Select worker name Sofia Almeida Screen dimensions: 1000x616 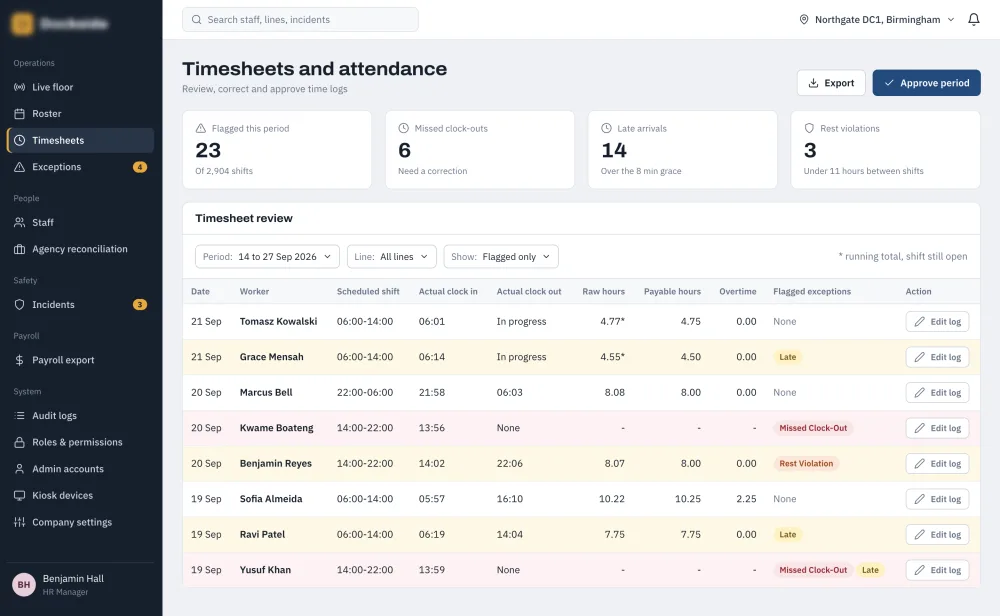pos(271,499)
